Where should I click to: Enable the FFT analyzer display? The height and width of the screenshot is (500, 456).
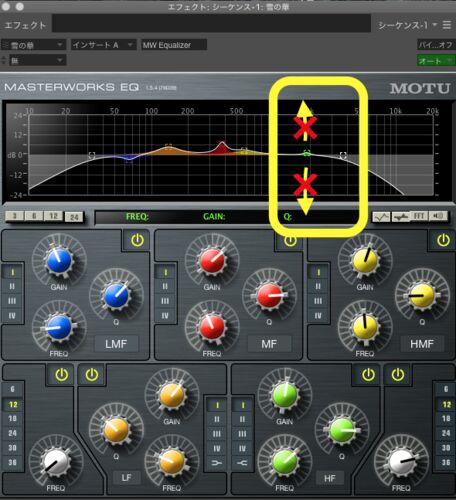[x=419, y=216]
